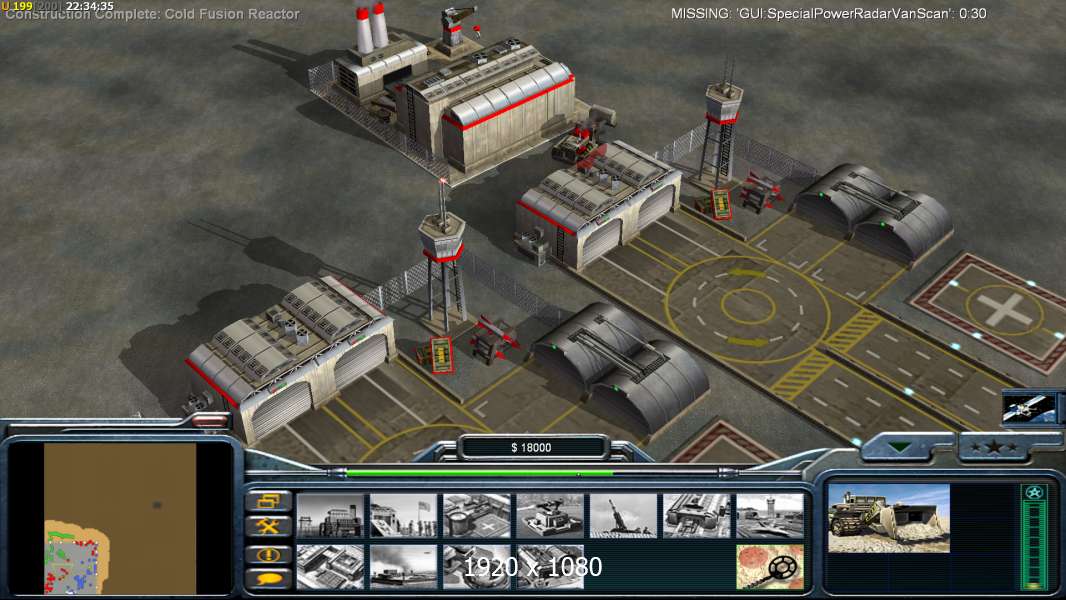This screenshot has width=1066, height=600.
Task: Open chat with the speech bubble button
Action: [x=269, y=579]
